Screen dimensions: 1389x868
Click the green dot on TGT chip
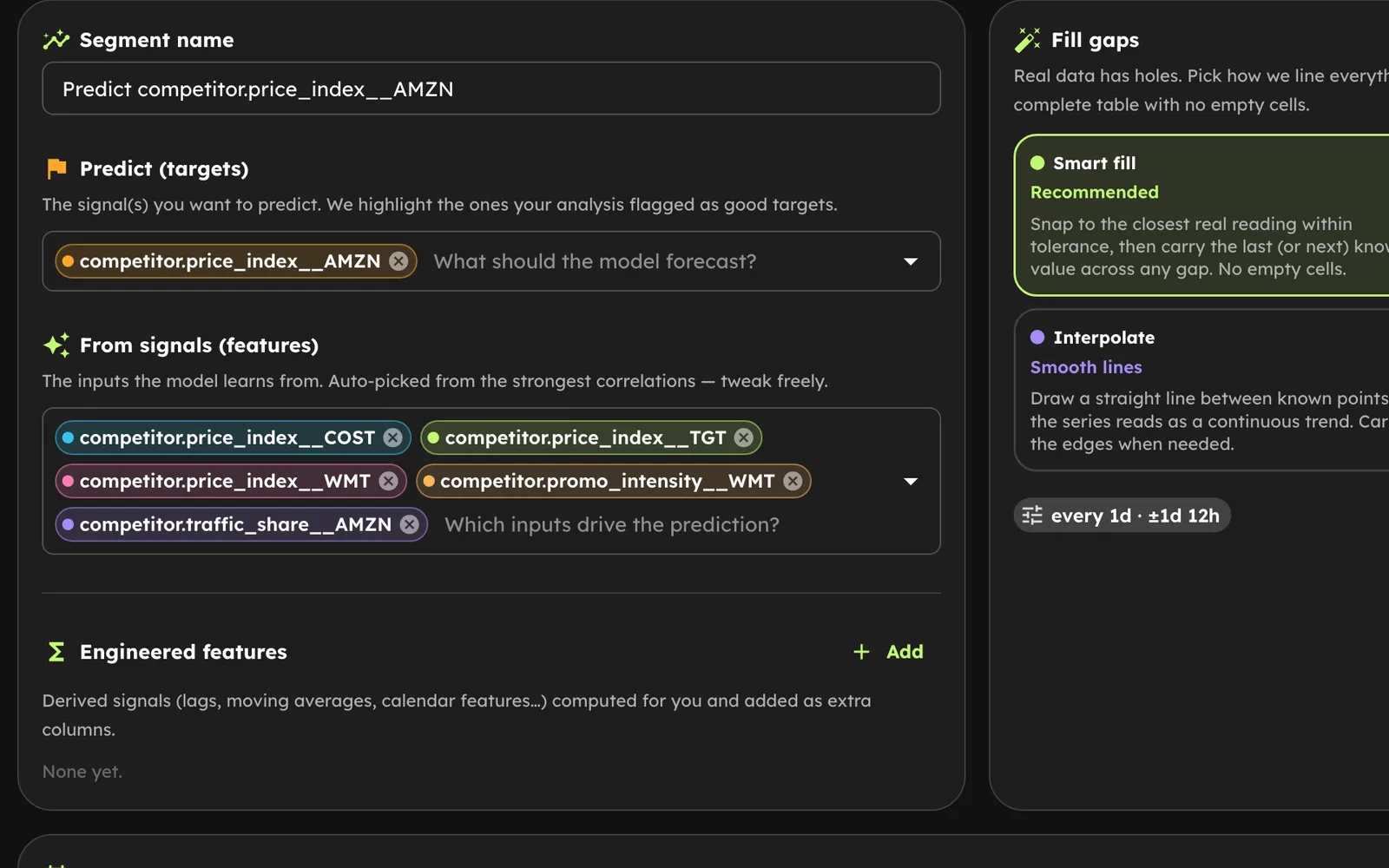pos(433,437)
